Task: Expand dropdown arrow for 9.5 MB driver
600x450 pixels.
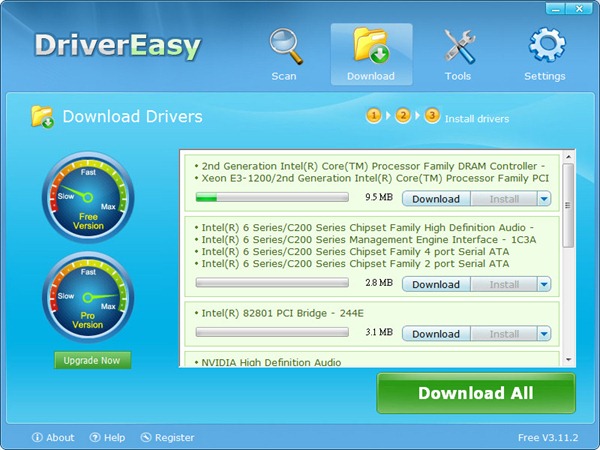Action: 544,199
